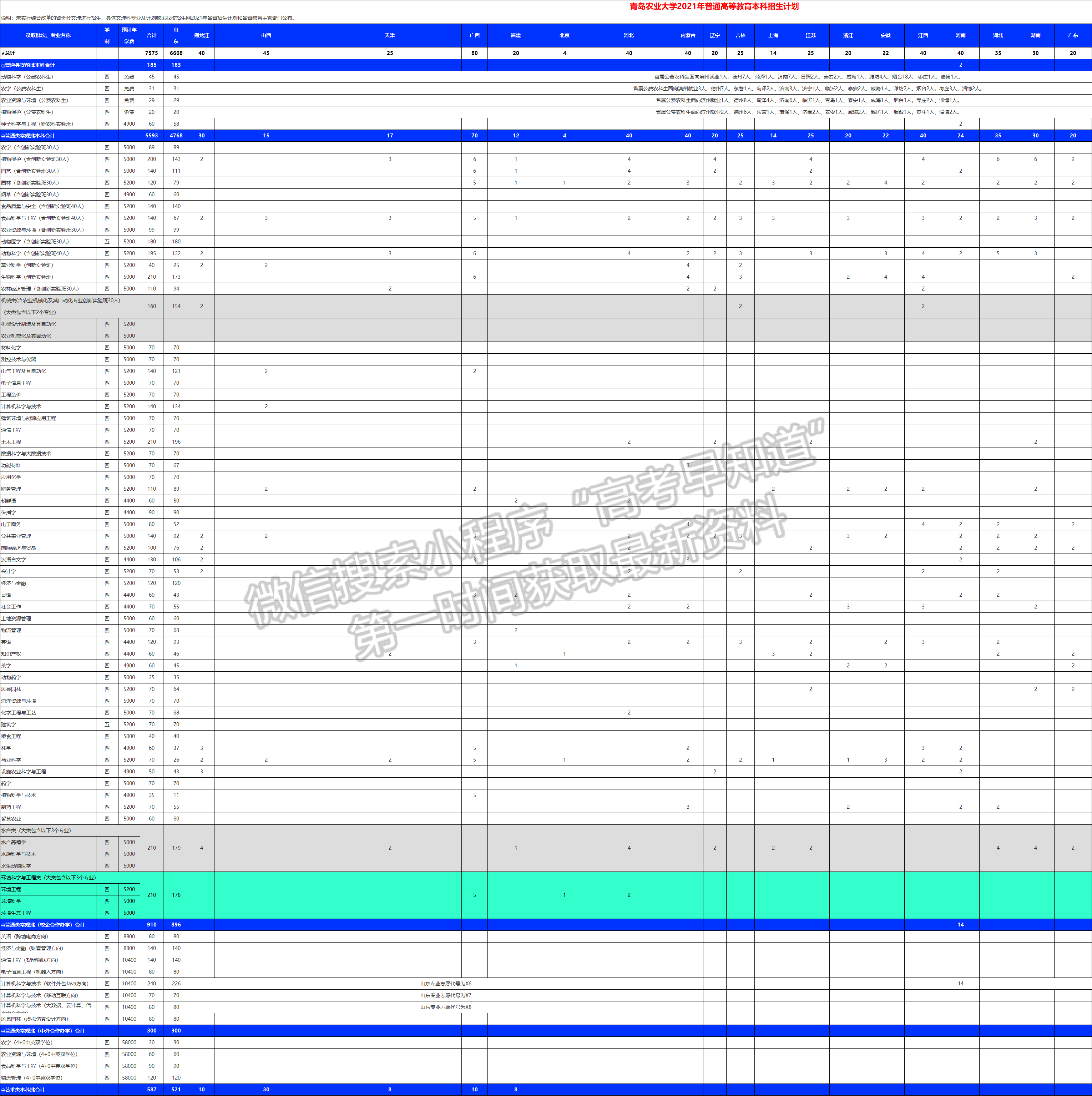Screen dimensions: 1092x1096
Task: Select the 湖南 column header
Action: point(1035,35)
